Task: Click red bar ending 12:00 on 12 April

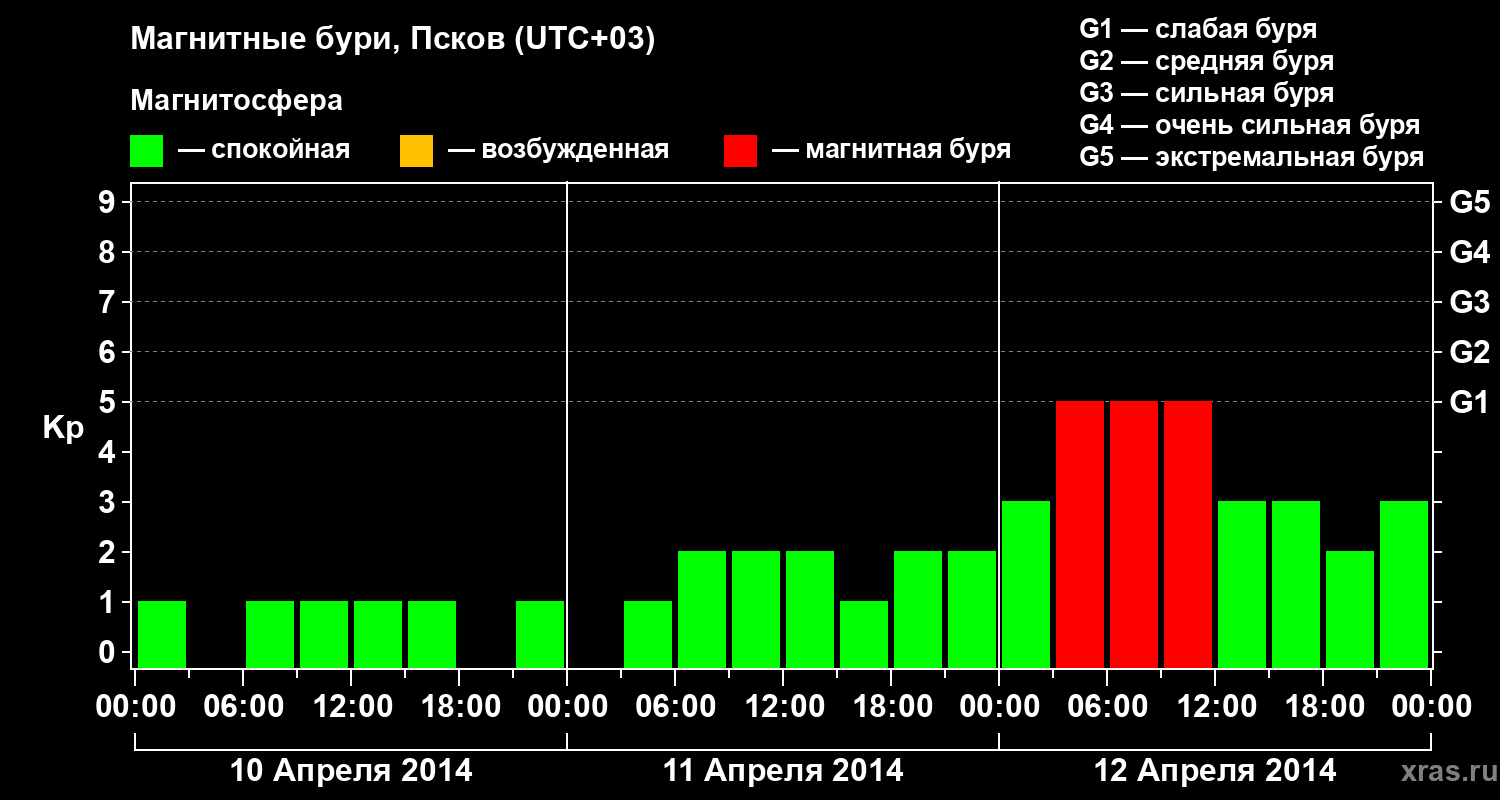Action: [1188, 534]
